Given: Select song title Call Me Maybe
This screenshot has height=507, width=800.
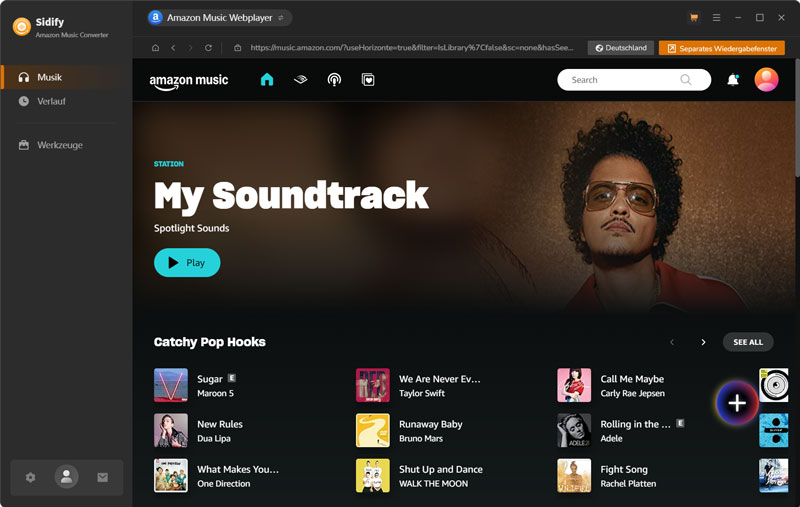Looking at the screenshot, I should click(x=632, y=379).
